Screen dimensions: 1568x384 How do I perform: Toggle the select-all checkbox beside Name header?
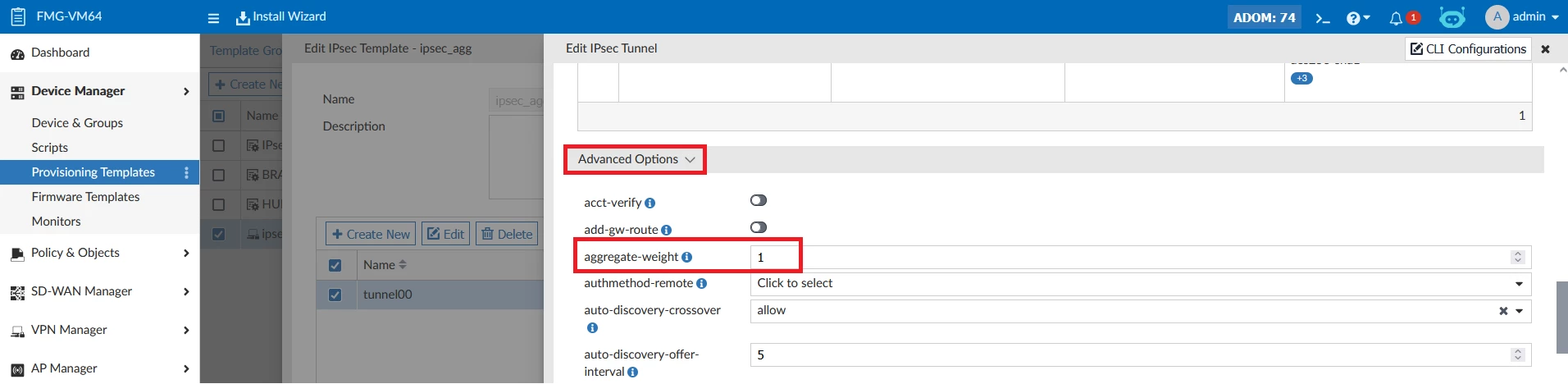coord(335,265)
